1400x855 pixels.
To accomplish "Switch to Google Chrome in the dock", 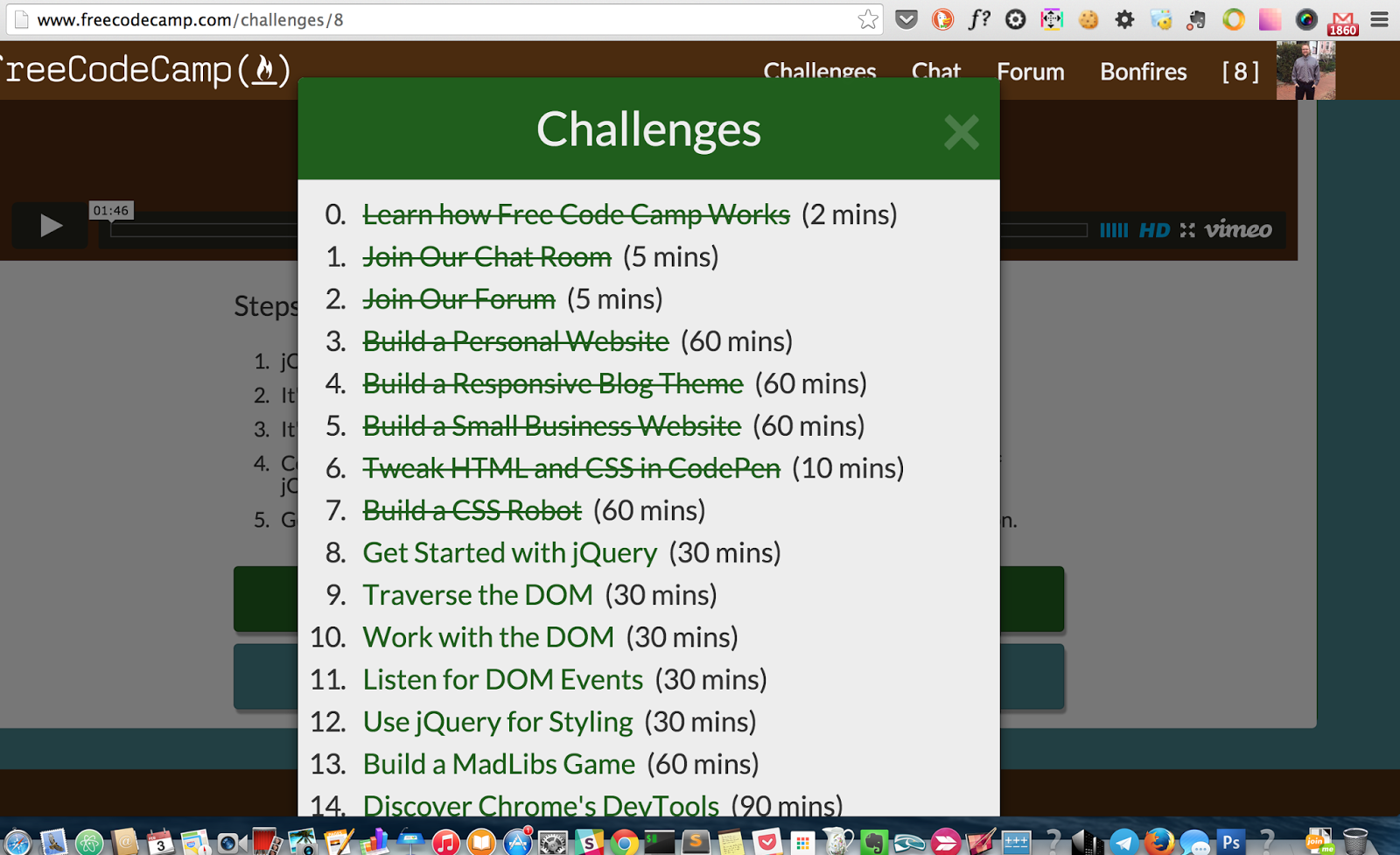I will click(625, 843).
